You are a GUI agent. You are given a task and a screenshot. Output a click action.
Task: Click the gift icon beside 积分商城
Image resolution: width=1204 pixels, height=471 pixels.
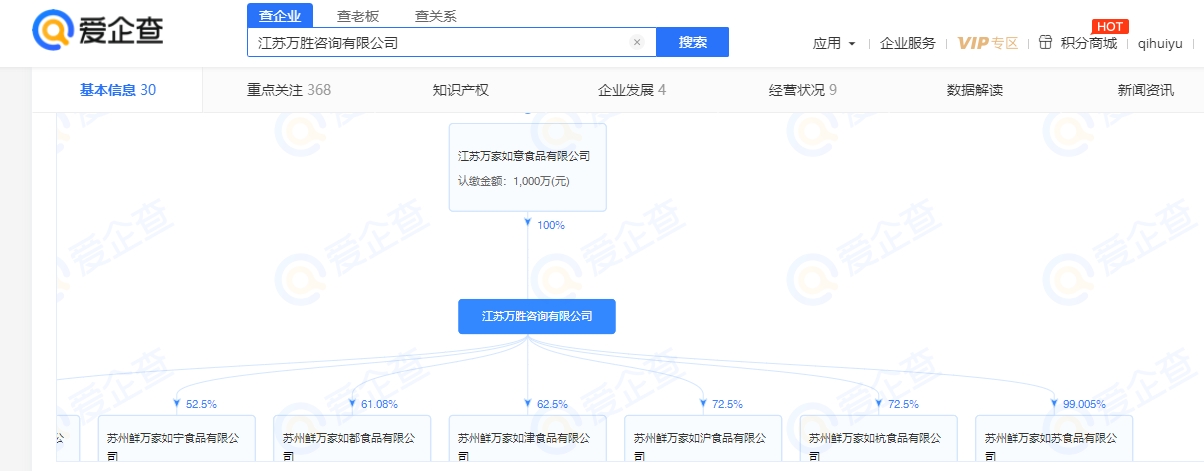pyautogui.click(x=1046, y=43)
